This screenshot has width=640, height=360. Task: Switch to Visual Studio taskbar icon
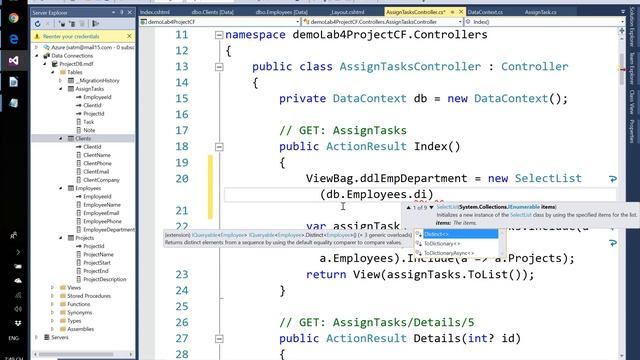click(x=13, y=60)
